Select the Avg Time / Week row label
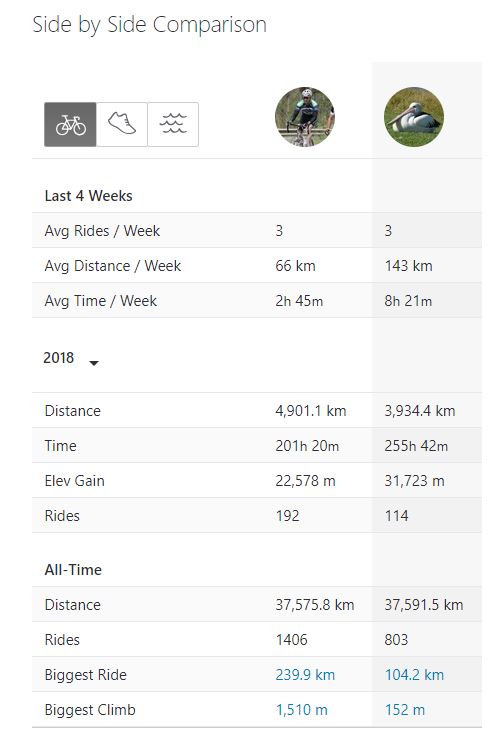 coord(101,301)
